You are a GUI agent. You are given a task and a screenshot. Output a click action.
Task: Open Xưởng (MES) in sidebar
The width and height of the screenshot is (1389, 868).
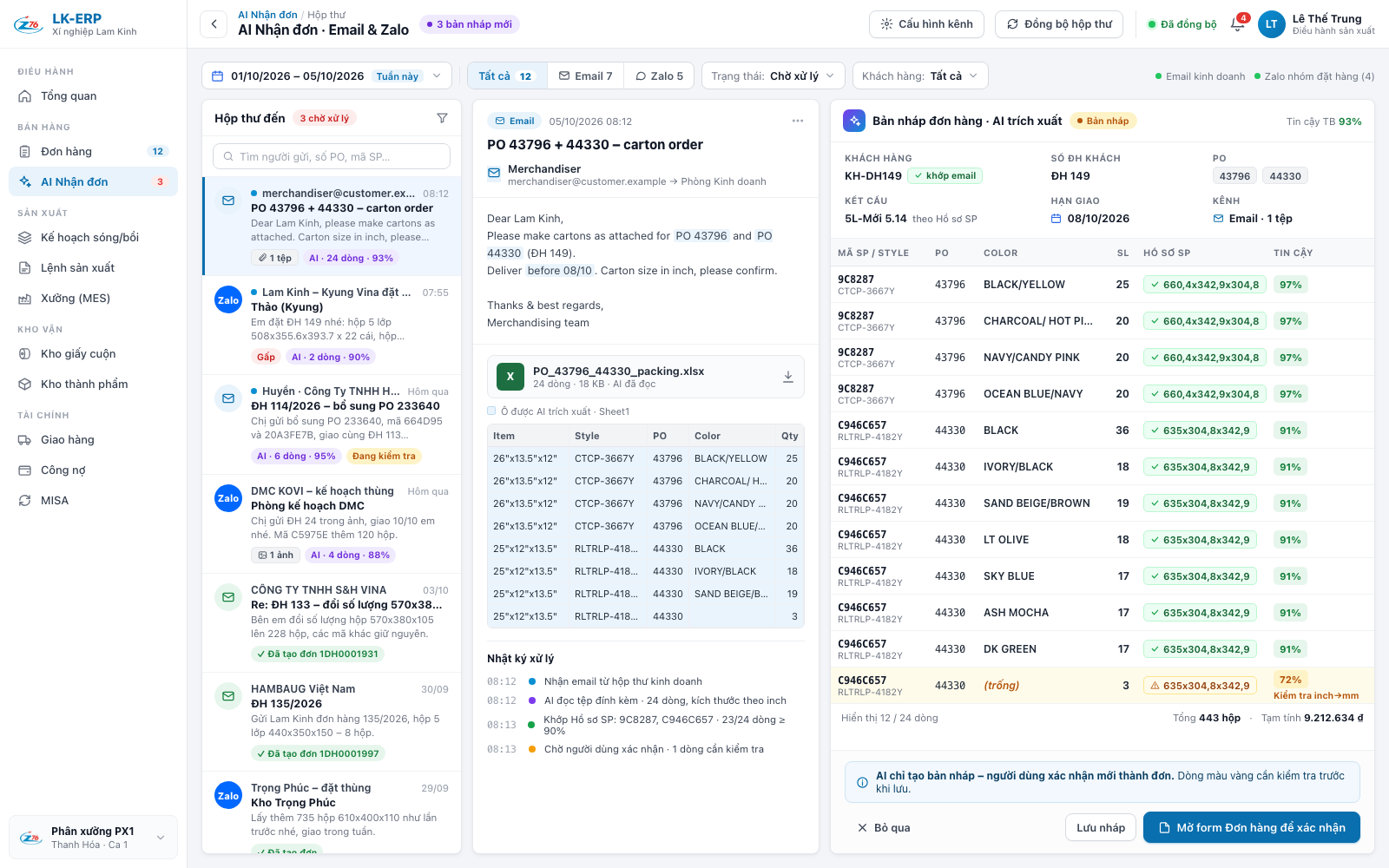pos(94,298)
